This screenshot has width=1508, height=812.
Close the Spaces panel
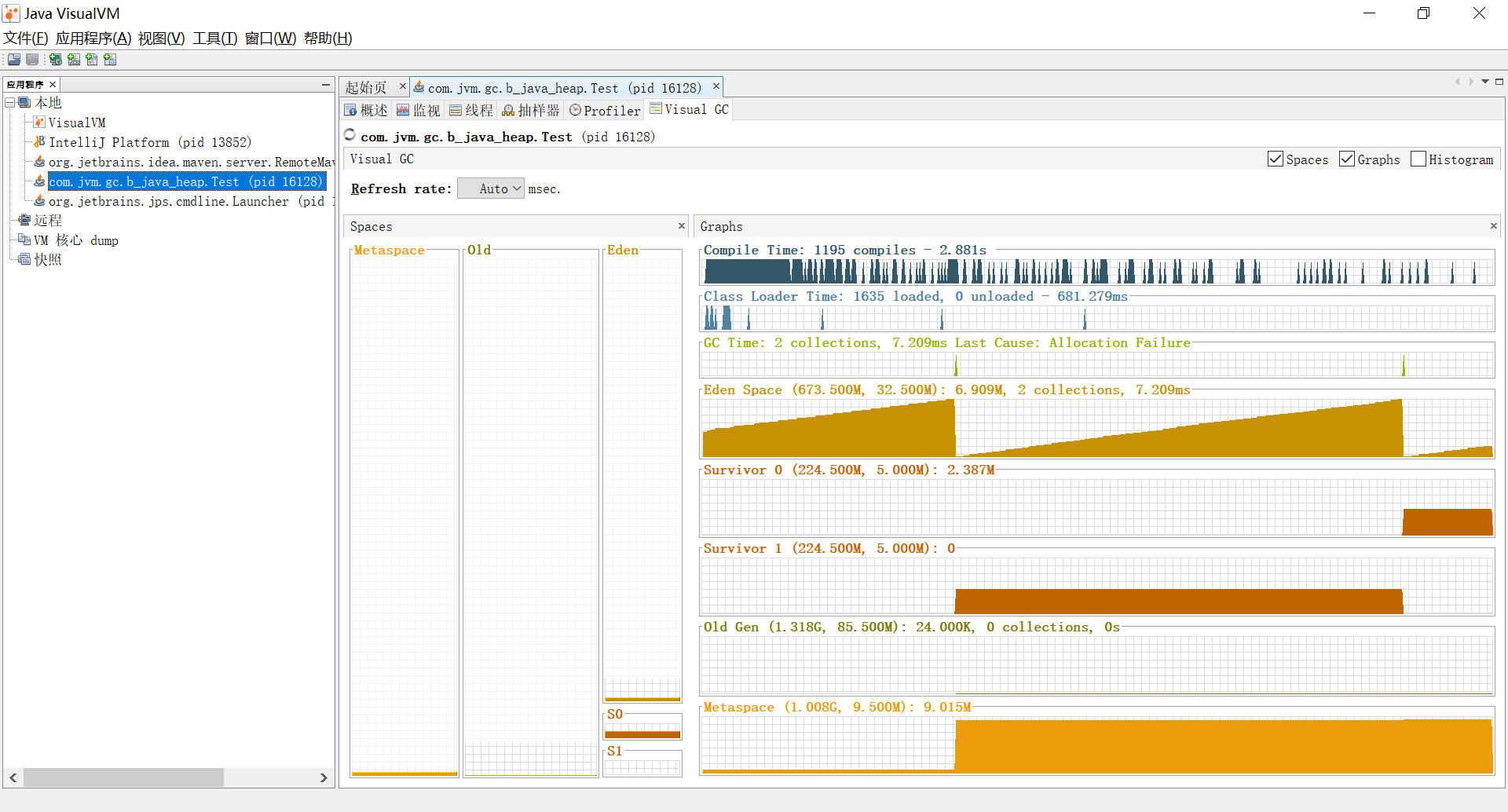682,226
